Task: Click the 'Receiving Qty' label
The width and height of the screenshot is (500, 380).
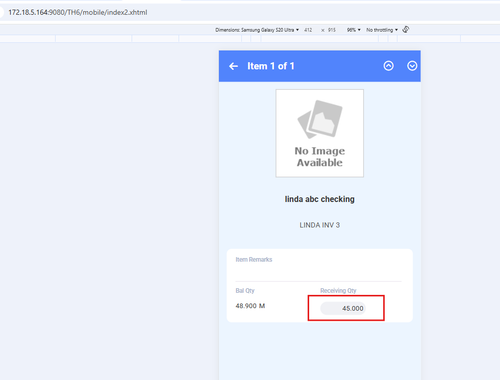Action: 338,291
